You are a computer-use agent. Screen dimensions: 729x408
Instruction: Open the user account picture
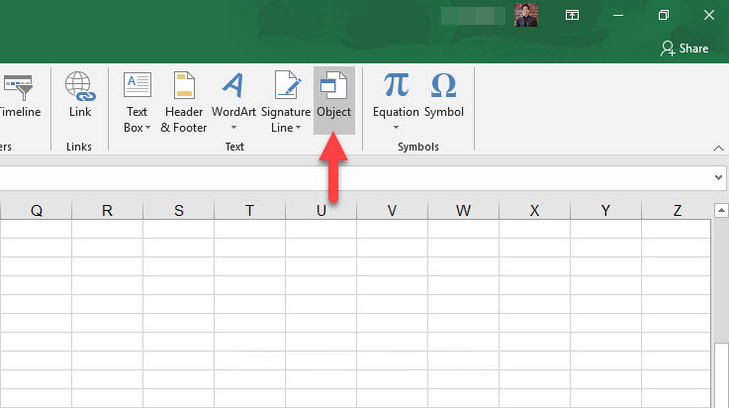[x=526, y=15]
